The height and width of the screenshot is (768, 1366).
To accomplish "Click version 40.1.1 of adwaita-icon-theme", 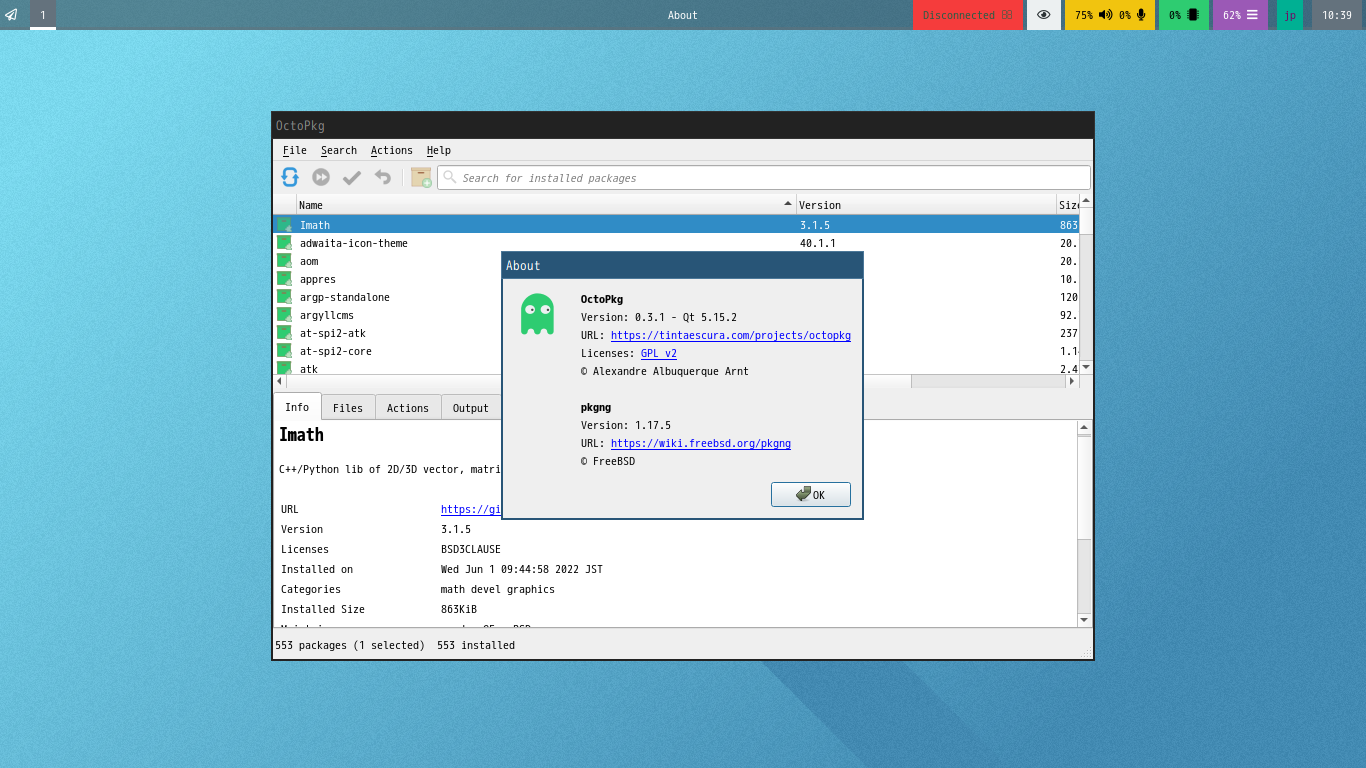I will point(818,243).
